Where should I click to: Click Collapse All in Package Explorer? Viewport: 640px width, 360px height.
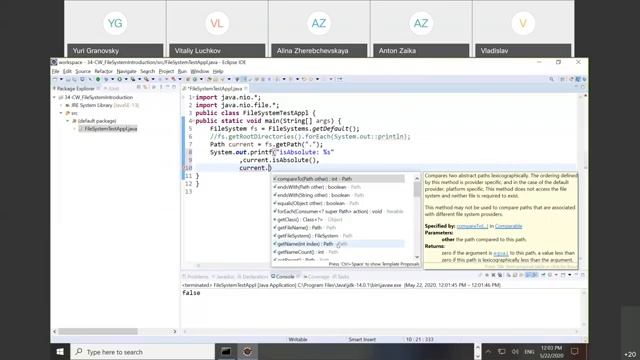[x=139, y=87]
